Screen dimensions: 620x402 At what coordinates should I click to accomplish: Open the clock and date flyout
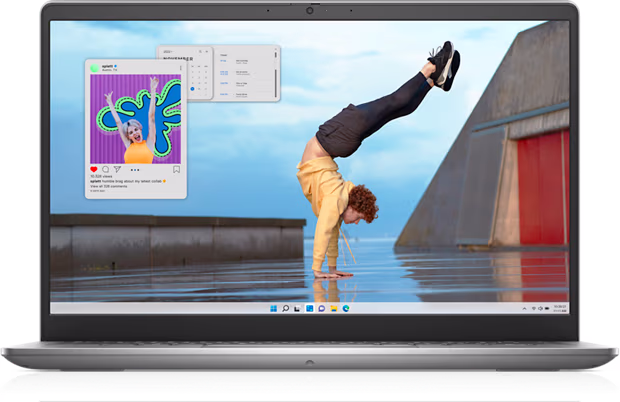tap(559, 309)
